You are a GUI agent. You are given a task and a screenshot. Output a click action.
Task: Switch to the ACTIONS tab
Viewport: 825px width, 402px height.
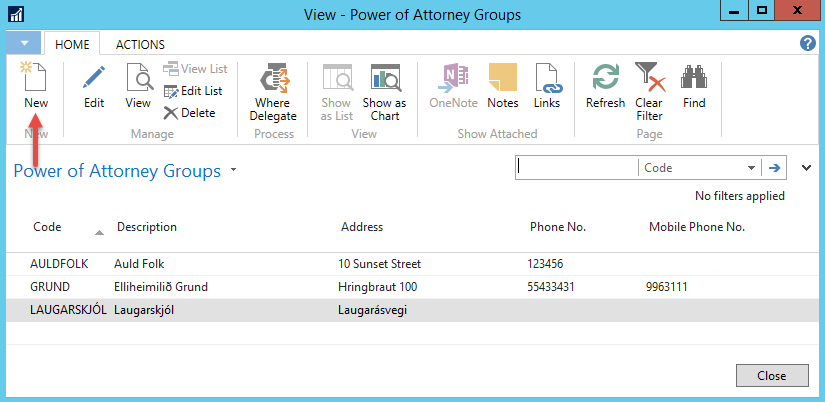(140, 45)
